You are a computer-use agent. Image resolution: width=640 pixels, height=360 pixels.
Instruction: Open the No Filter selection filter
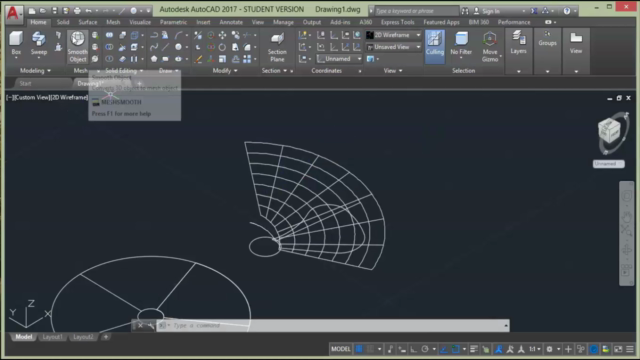point(461,44)
